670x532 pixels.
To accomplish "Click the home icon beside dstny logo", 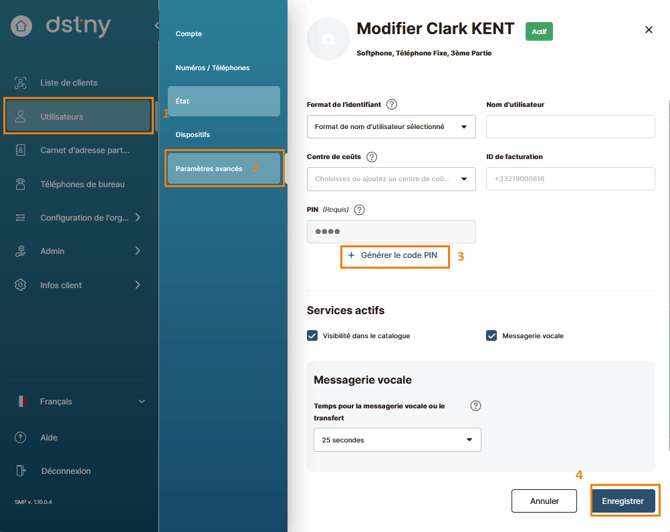I will (x=21, y=26).
